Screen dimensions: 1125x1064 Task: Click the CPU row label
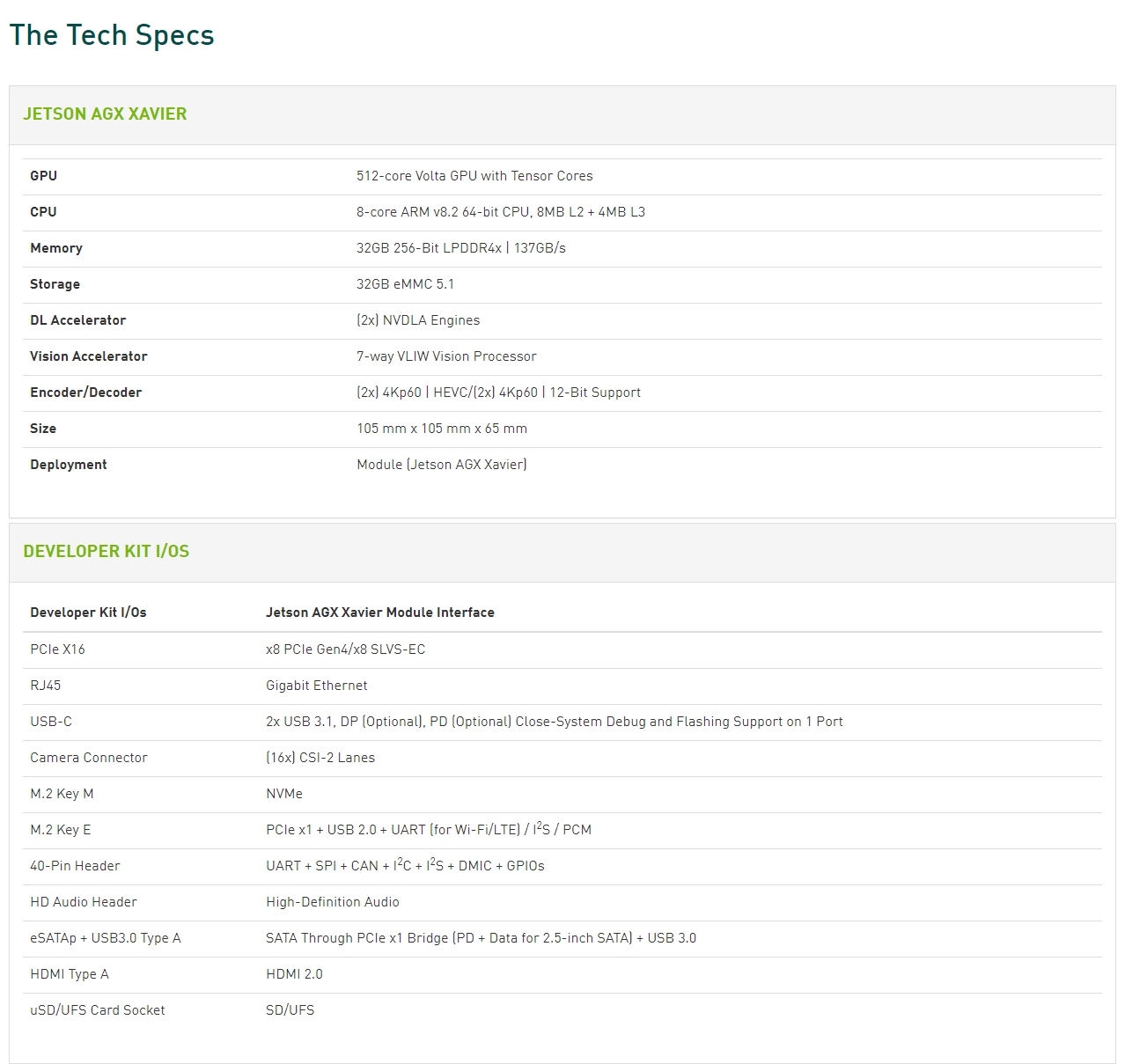43,212
